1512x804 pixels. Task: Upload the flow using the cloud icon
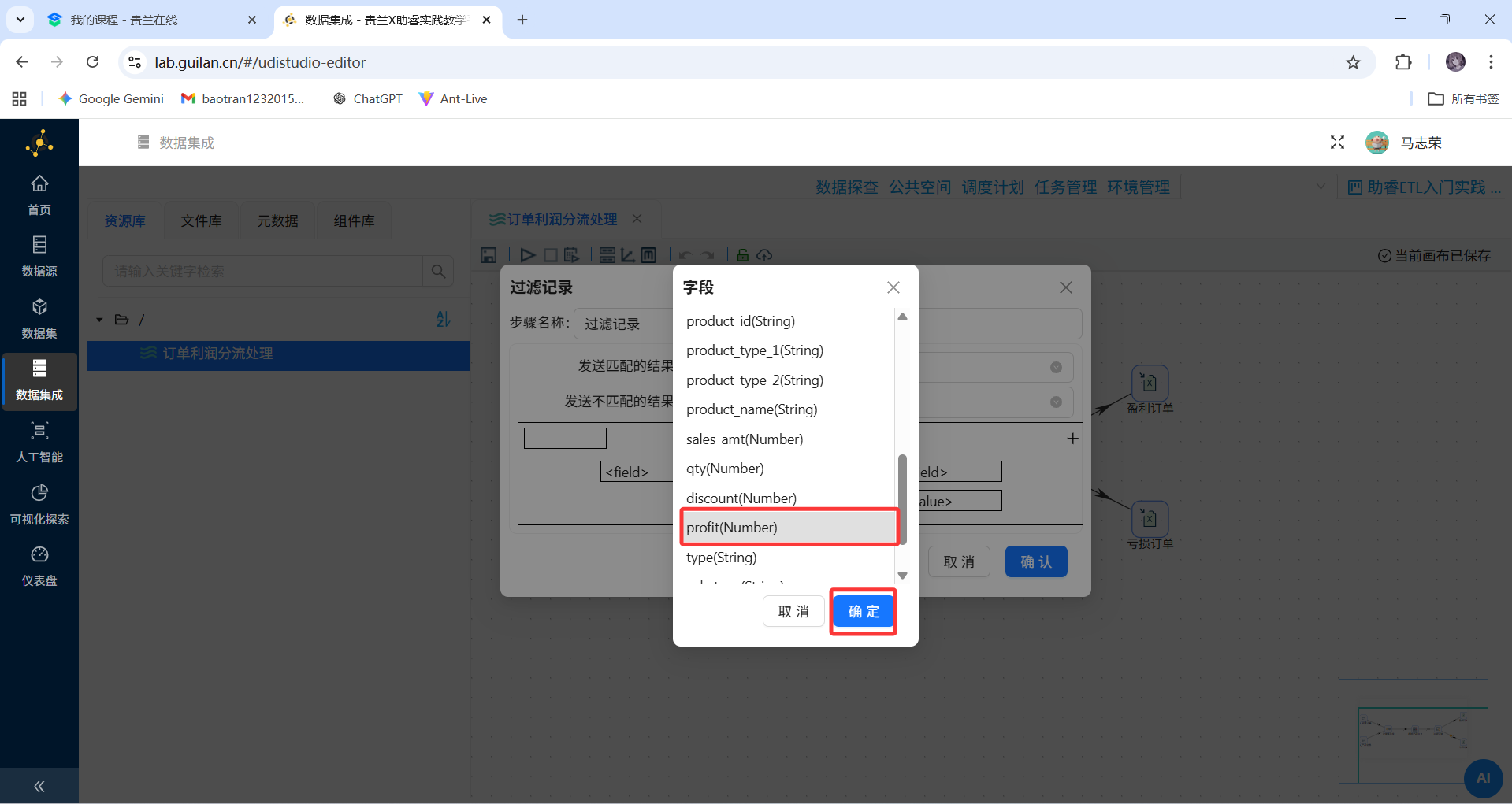(x=764, y=254)
